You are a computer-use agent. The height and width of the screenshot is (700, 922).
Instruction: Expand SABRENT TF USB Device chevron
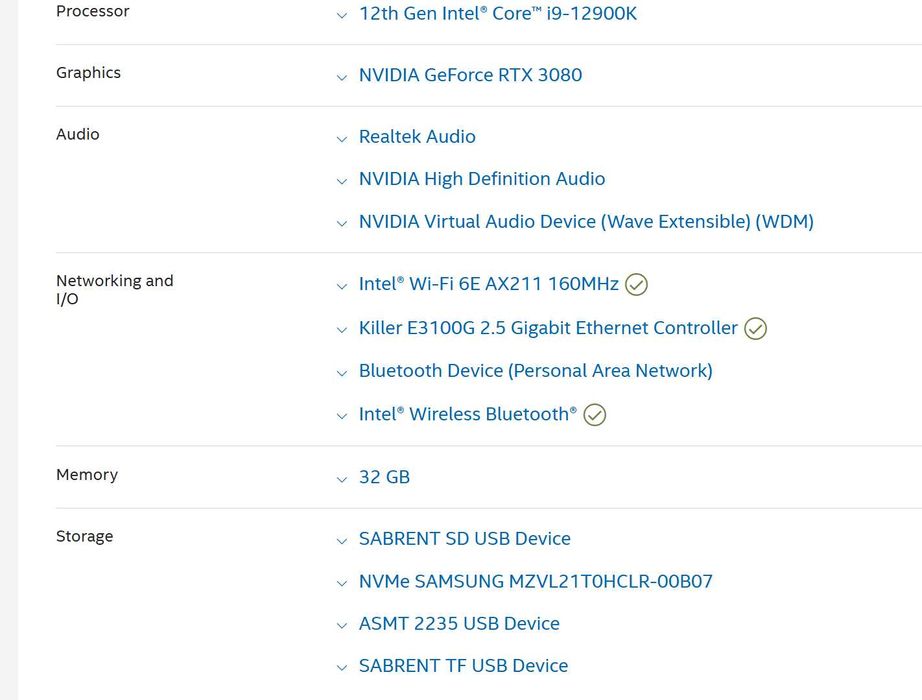[x=342, y=668]
